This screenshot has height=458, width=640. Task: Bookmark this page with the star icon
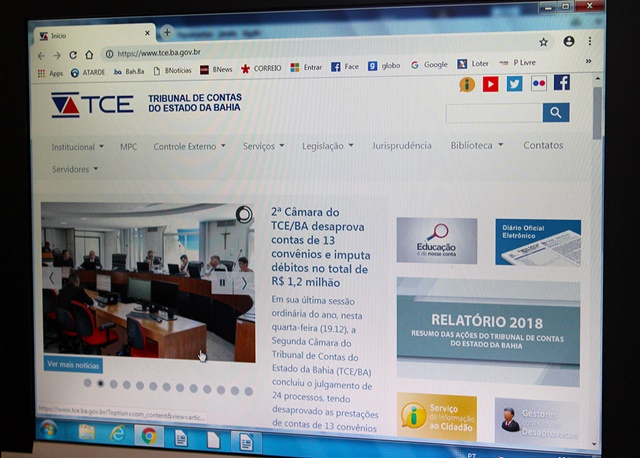point(543,42)
